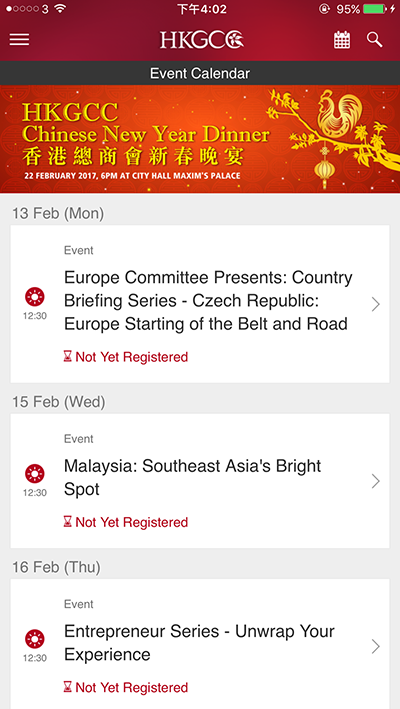400x709 pixels.
Task: Expand Malaysia event details chevron
Action: point(376,481)
